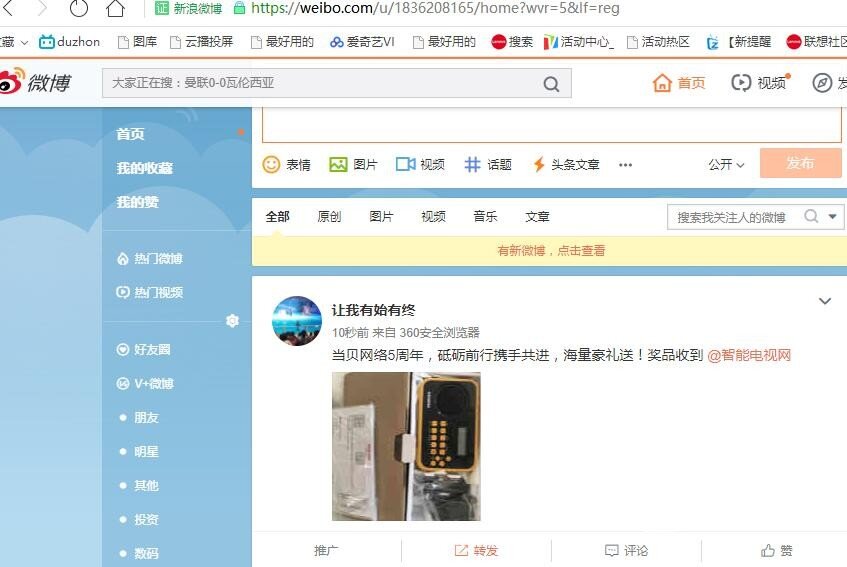
Task: Open the 新提醒 bookmark
Action: click(739, 42)
